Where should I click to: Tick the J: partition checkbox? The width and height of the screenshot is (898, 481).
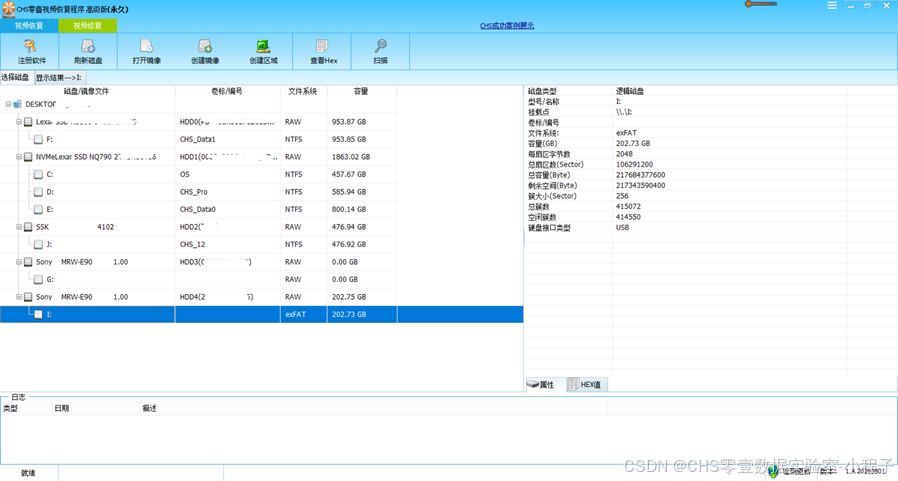click(x=38, y=245)
